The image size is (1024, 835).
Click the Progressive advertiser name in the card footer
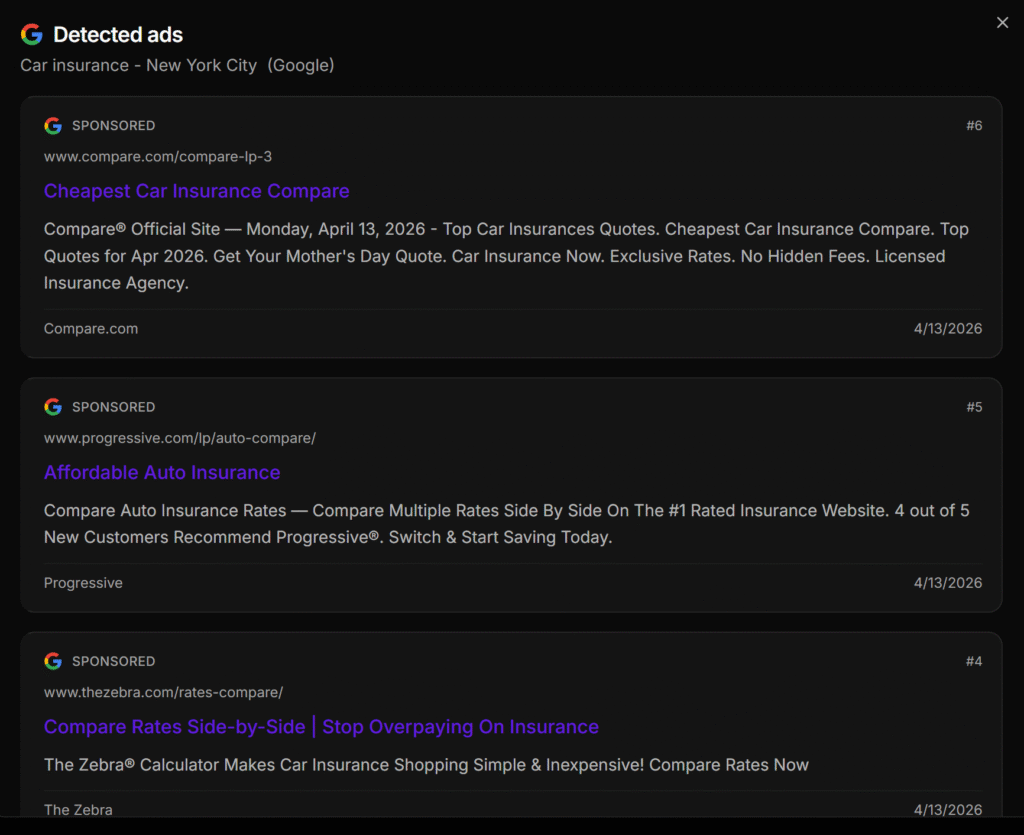pos(83,583)
